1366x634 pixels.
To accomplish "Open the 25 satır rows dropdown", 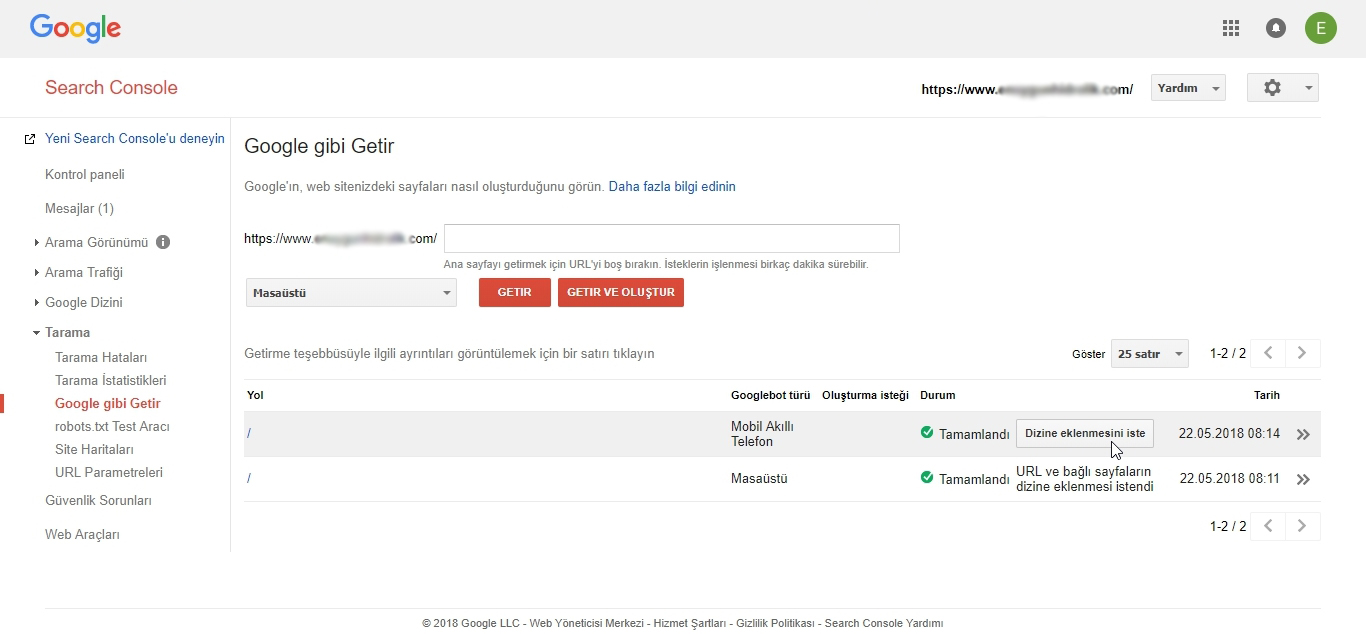I will pyautogui.click(x=1149, y=354).
